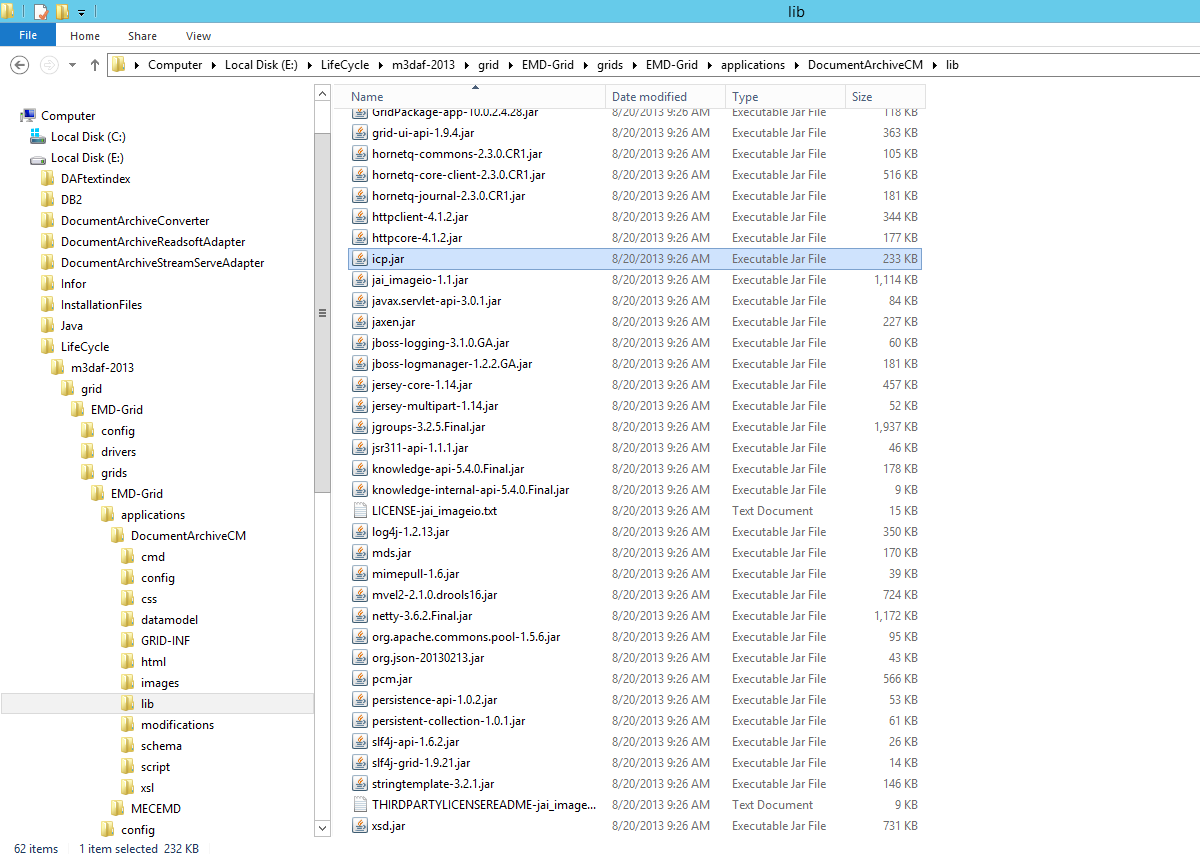Select the DB2 folder in navigation tree
This screenshot has height=860, width=1200.
point(71,200)
